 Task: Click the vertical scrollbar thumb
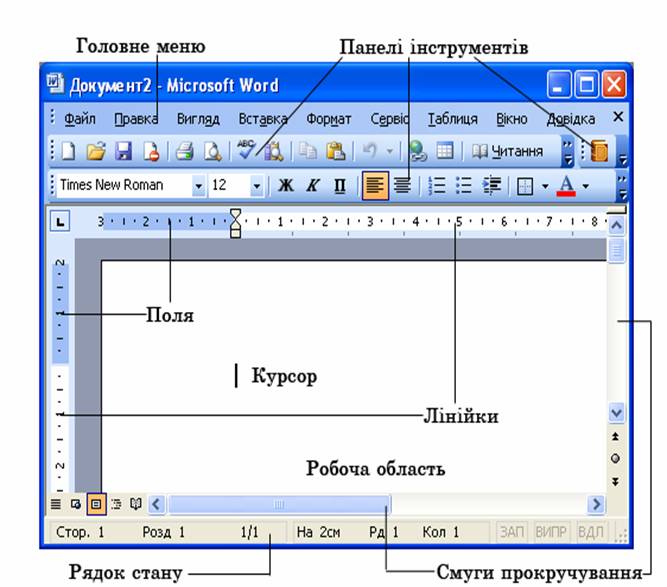coord(616,251)
